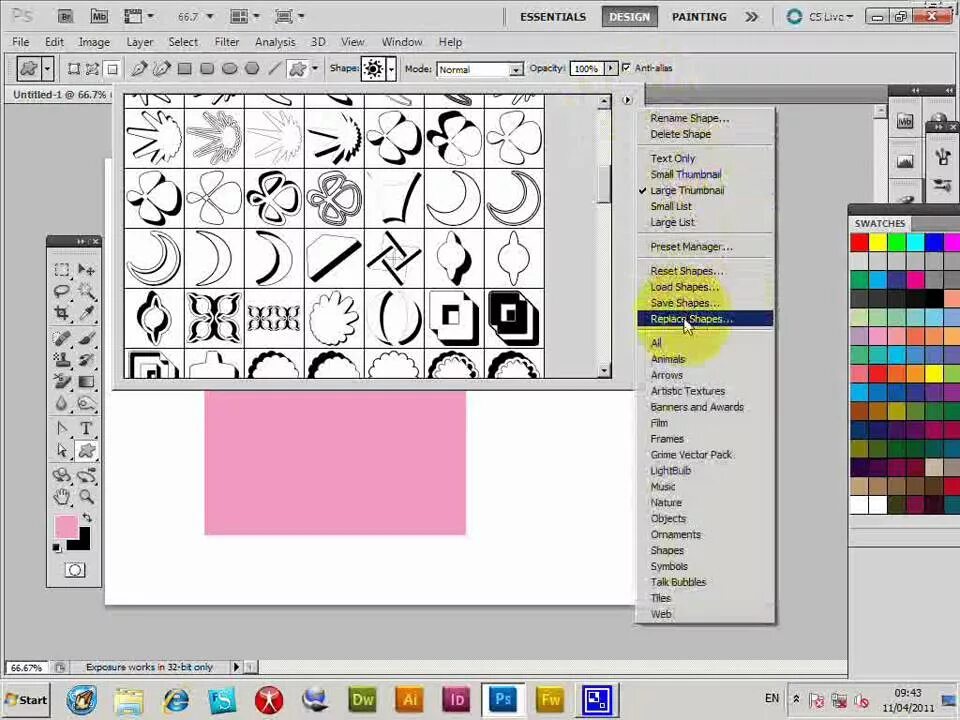Select the Rectangular Marquee tool

[62, 269]
